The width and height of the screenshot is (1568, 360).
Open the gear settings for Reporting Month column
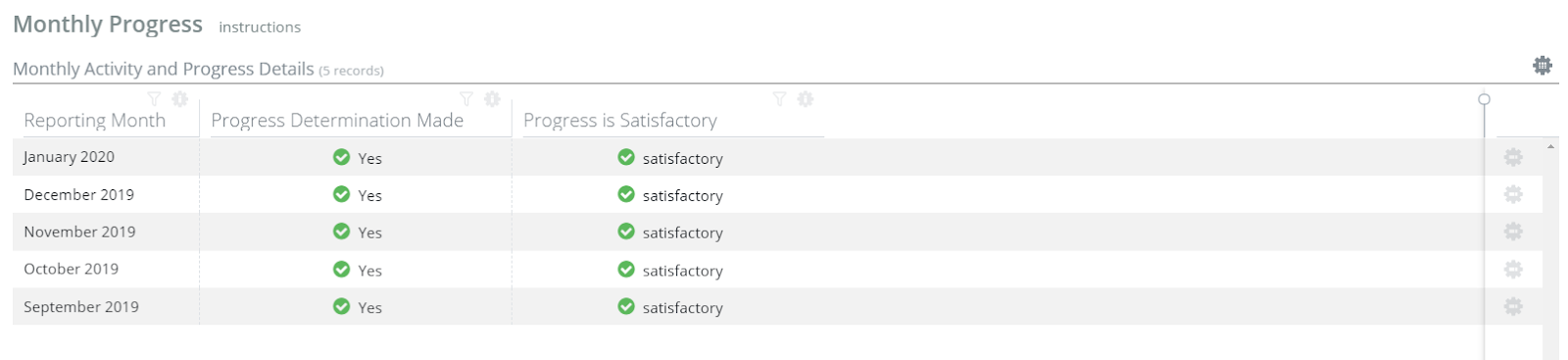click(x=180, y=99)
